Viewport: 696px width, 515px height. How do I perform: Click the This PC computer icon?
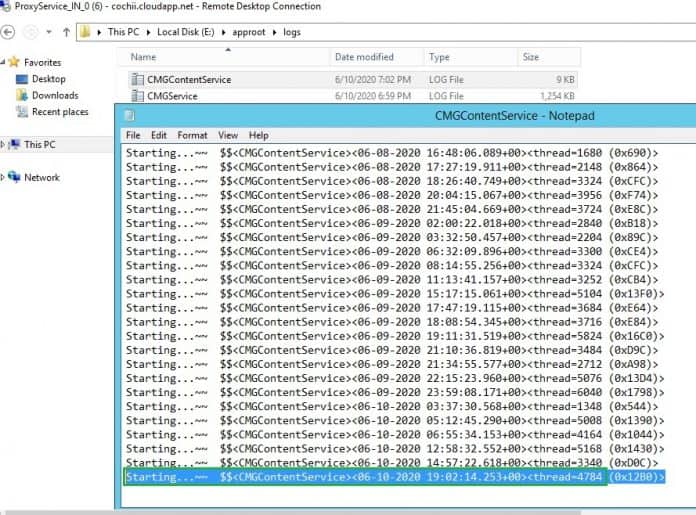point(15,144)
